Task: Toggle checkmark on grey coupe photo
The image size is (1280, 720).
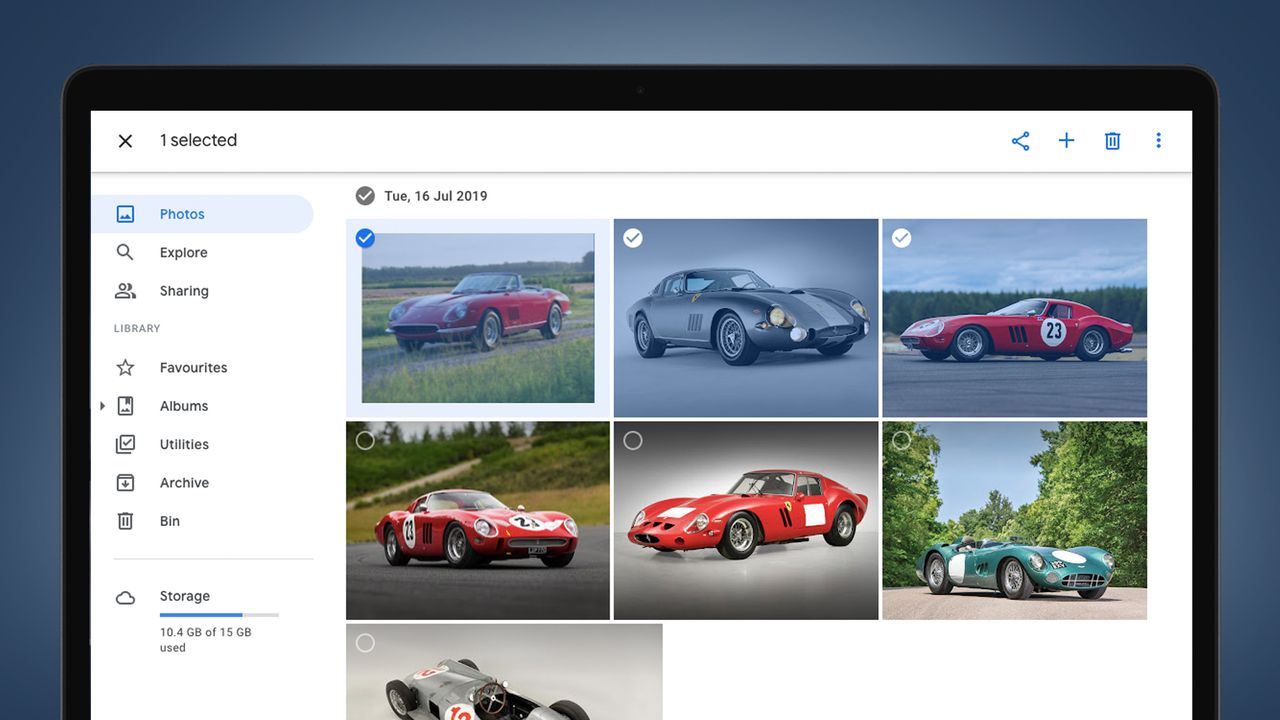Action: click(633, 238)
